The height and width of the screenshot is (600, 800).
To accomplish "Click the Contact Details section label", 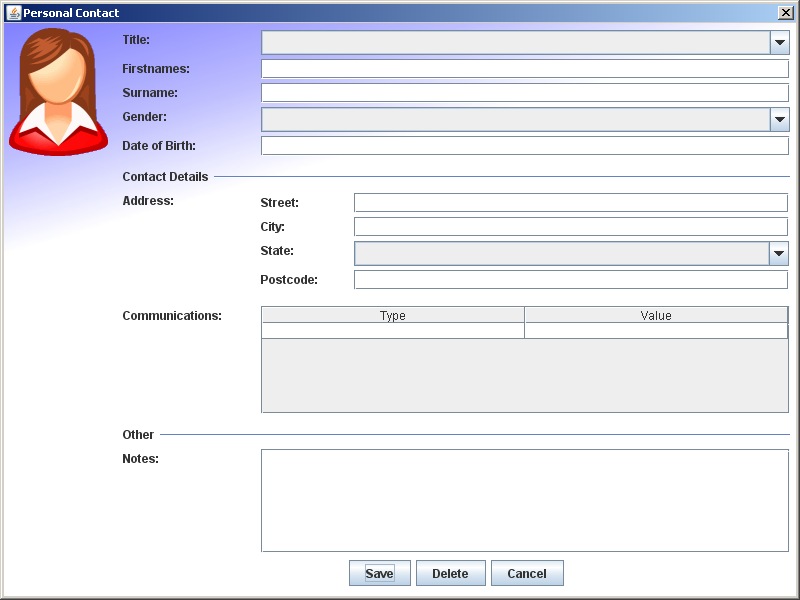I will [164, 176].
